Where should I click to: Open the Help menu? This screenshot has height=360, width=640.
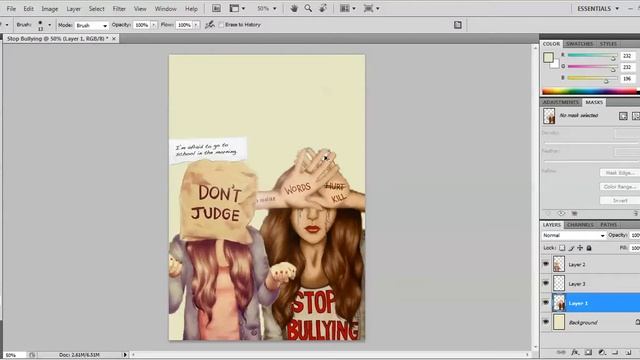pyautogui.click(x=191, y=8)
